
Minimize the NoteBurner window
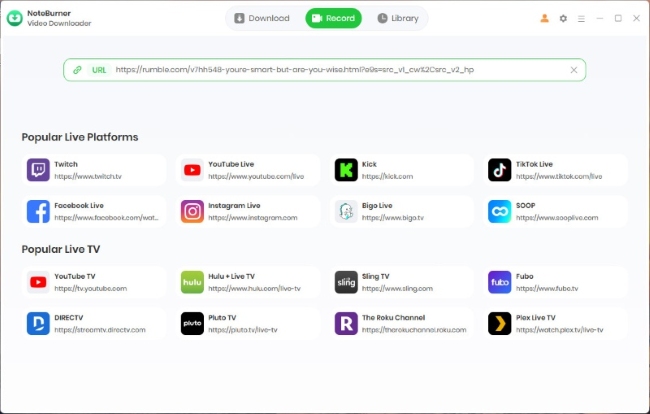click(x=599, y=18)
